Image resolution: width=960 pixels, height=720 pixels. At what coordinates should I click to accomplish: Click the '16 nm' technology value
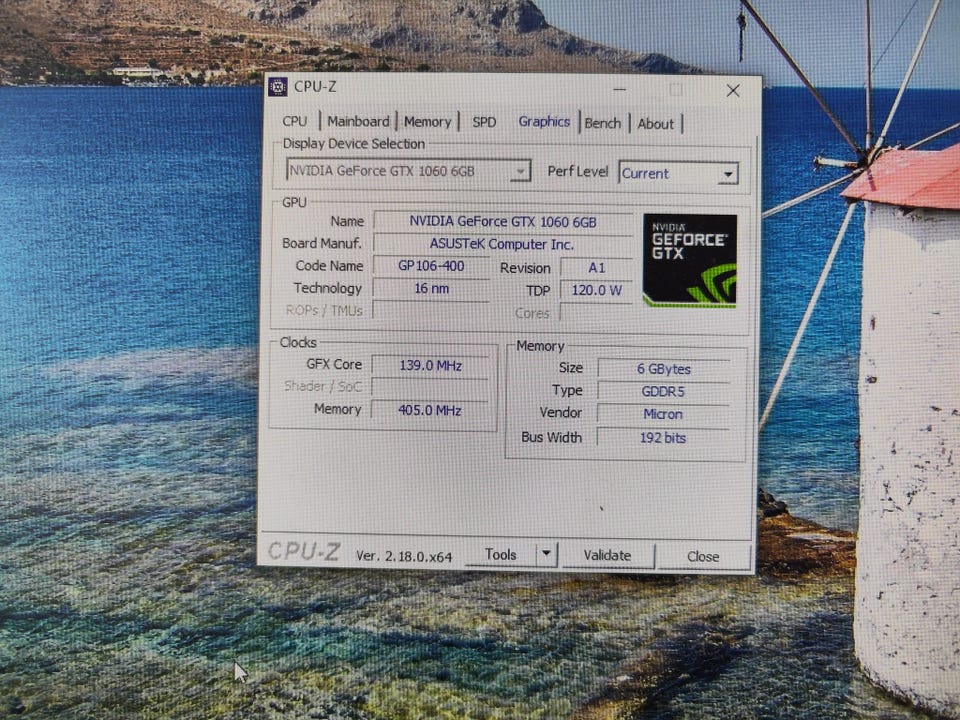[x=431, y=288]
